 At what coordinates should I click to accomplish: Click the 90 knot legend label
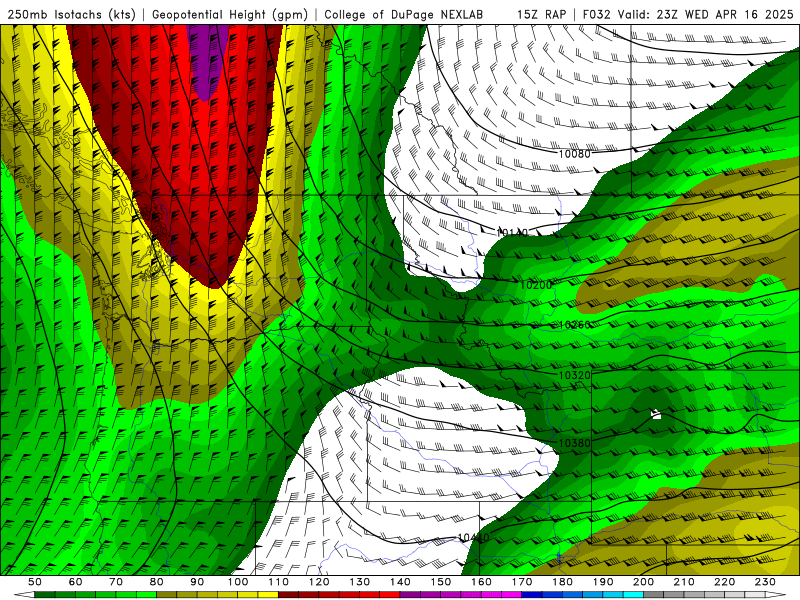[x=197, y=582]
